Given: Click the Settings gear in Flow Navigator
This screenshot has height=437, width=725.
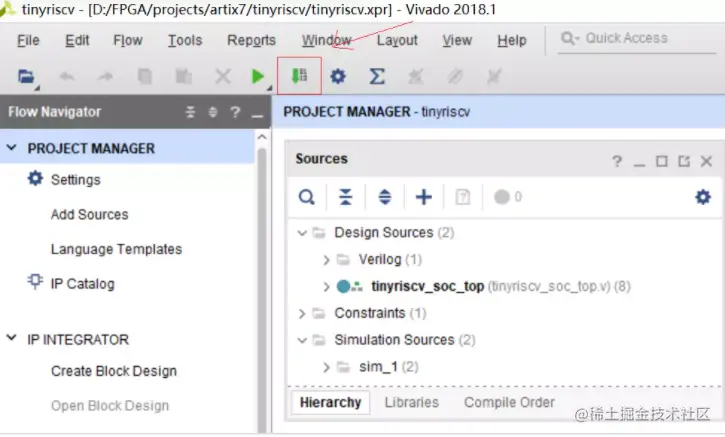Looking at the screenshot, I should 35,178.
